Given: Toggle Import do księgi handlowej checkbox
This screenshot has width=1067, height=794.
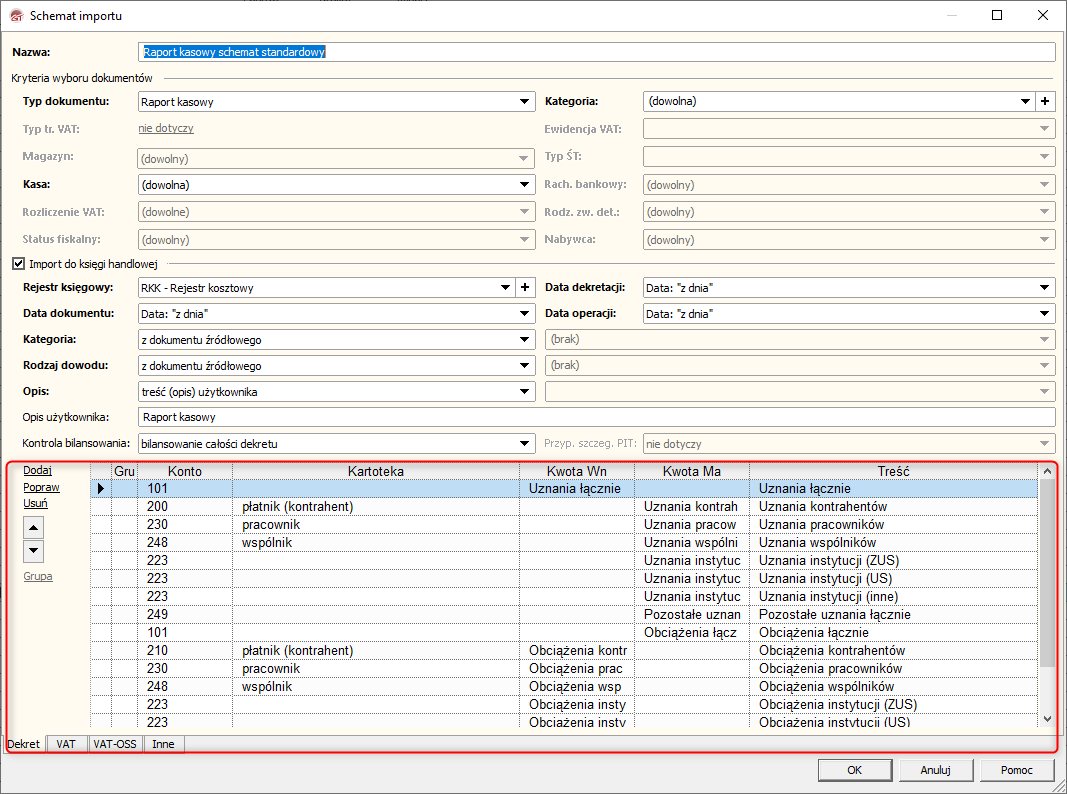Looking at the screenshot, I should tap(18, 264).
